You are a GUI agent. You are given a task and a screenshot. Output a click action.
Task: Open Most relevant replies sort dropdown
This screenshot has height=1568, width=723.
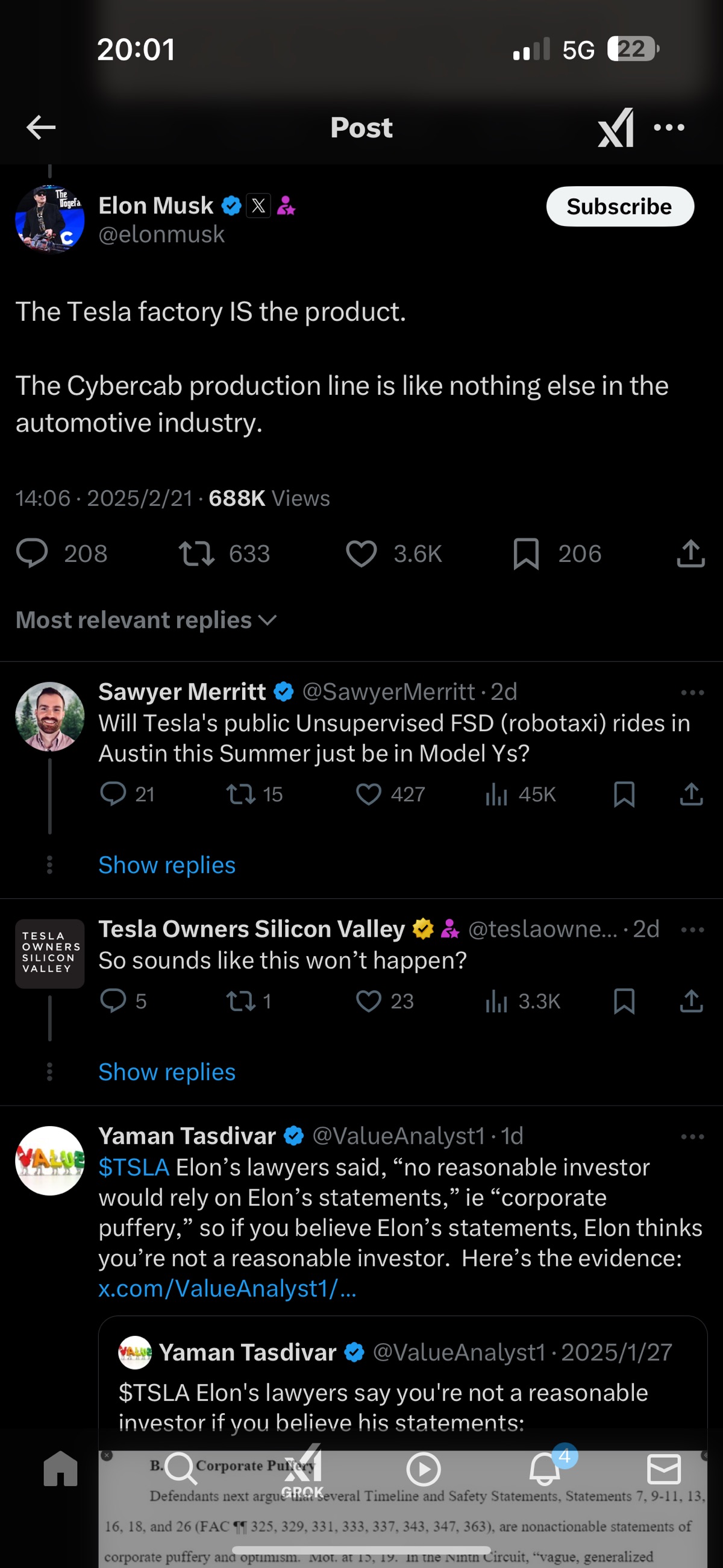tap(146, 620)
